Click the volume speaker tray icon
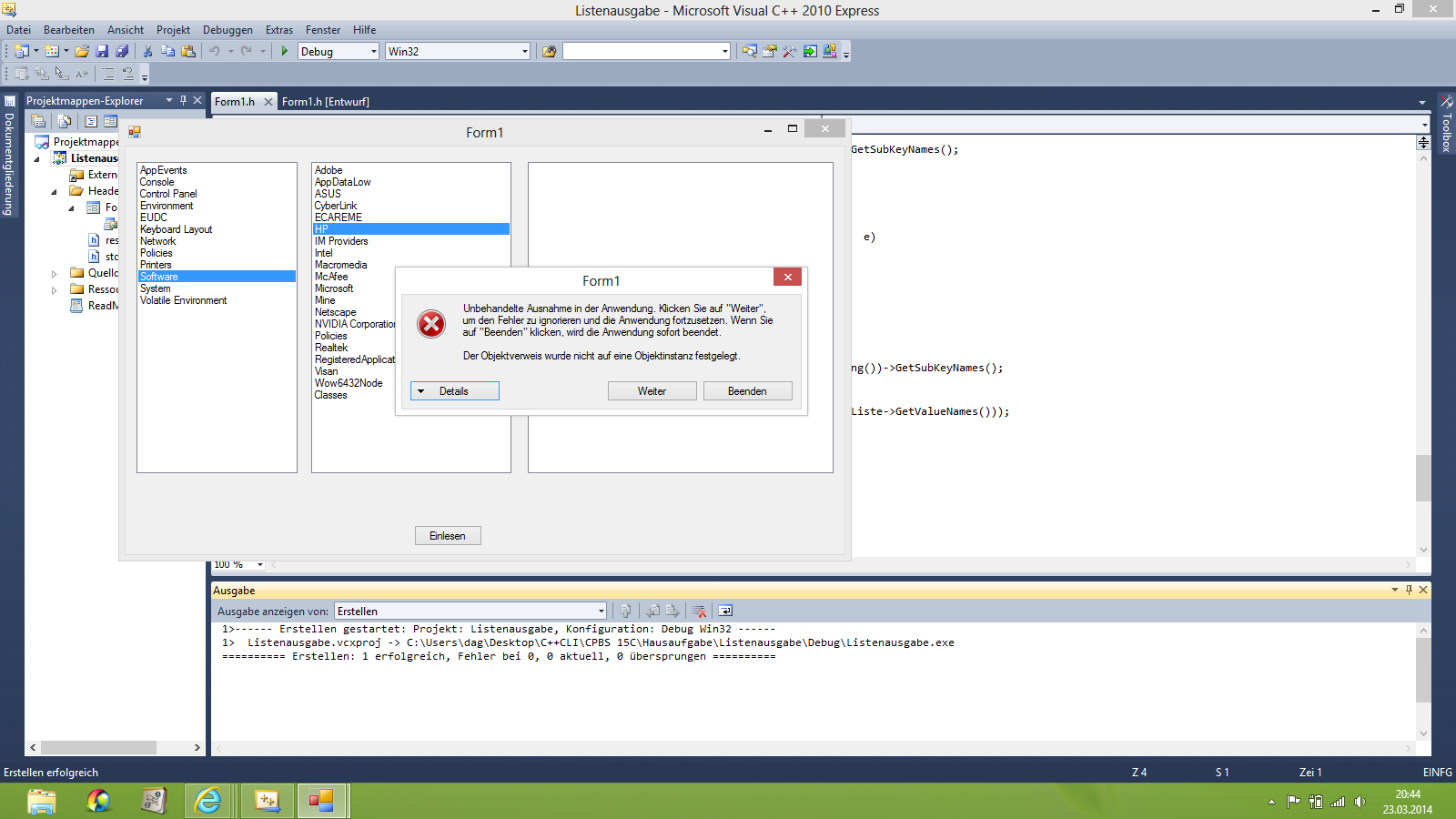 pos(1360,802)
